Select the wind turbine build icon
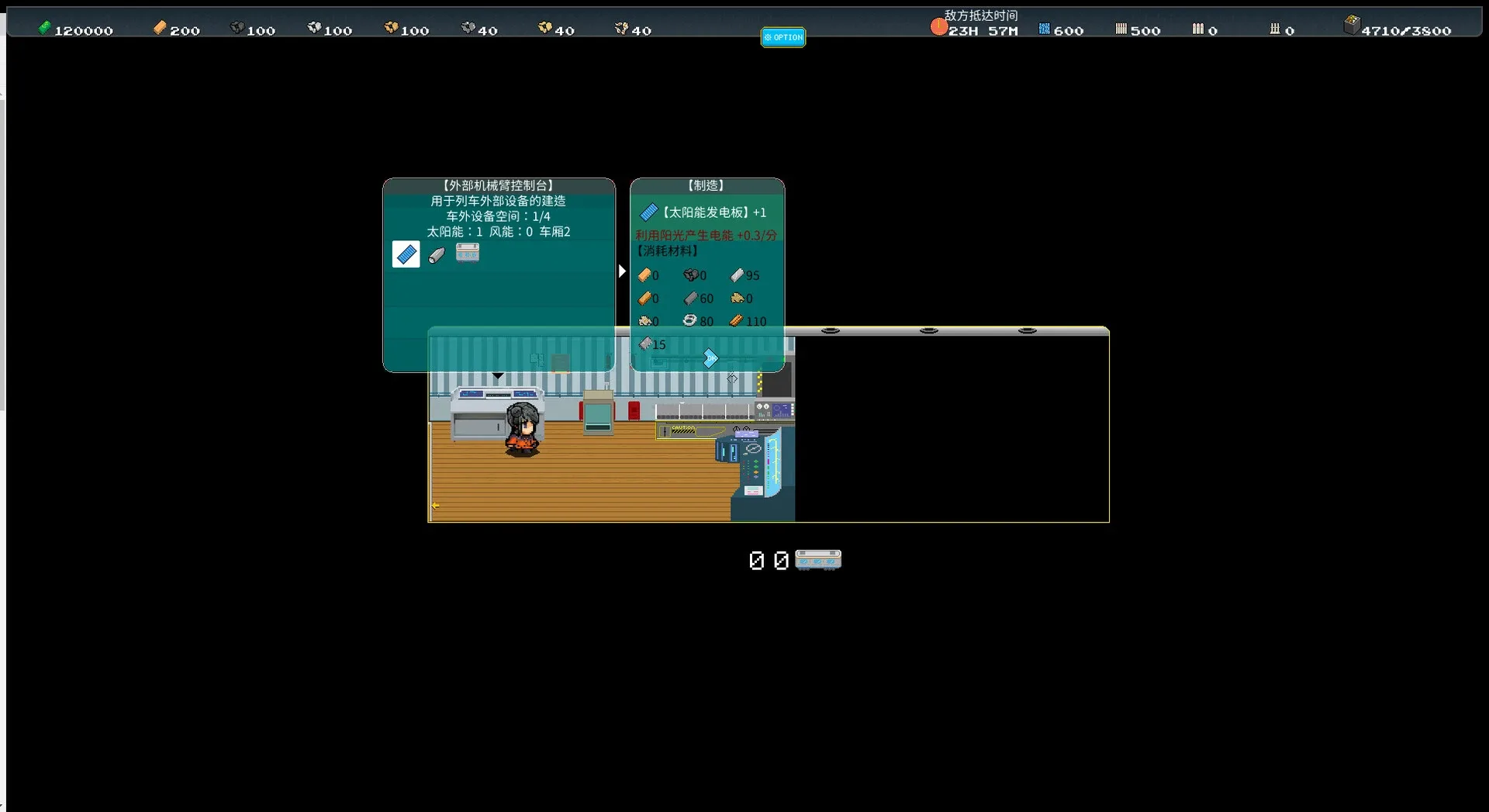This screenshot has height=812, width=1489. click(437, 254)
